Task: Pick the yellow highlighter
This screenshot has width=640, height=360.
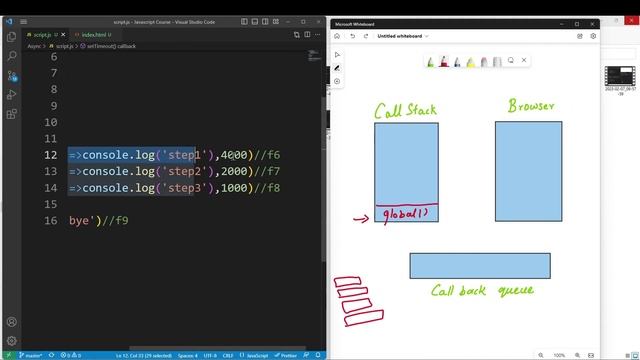Action: [471, 62]
